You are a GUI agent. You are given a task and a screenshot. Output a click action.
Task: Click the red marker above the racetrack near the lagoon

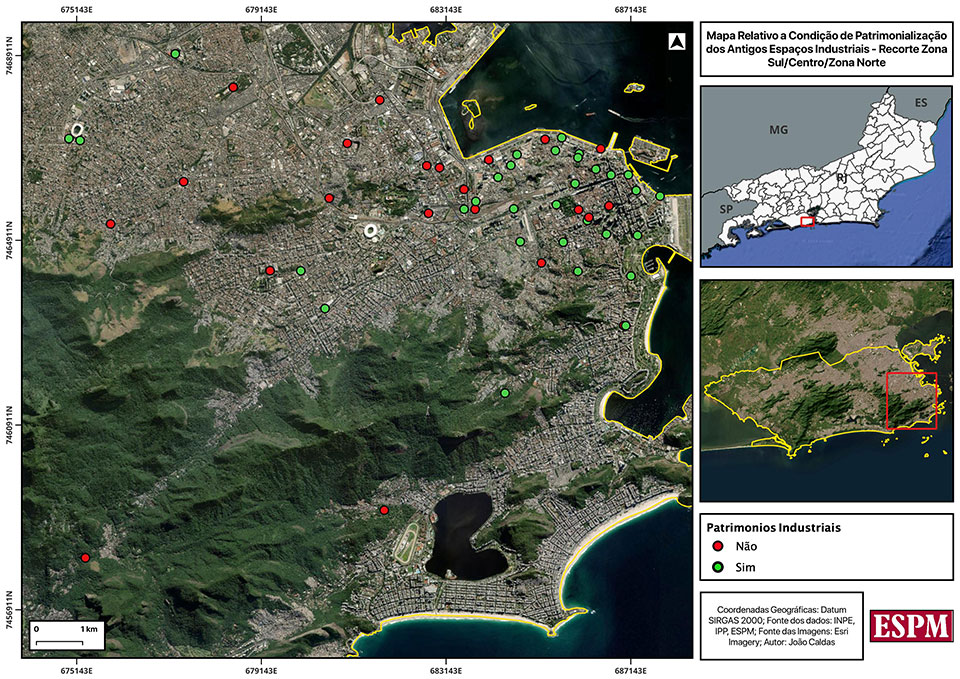[384, 510]
